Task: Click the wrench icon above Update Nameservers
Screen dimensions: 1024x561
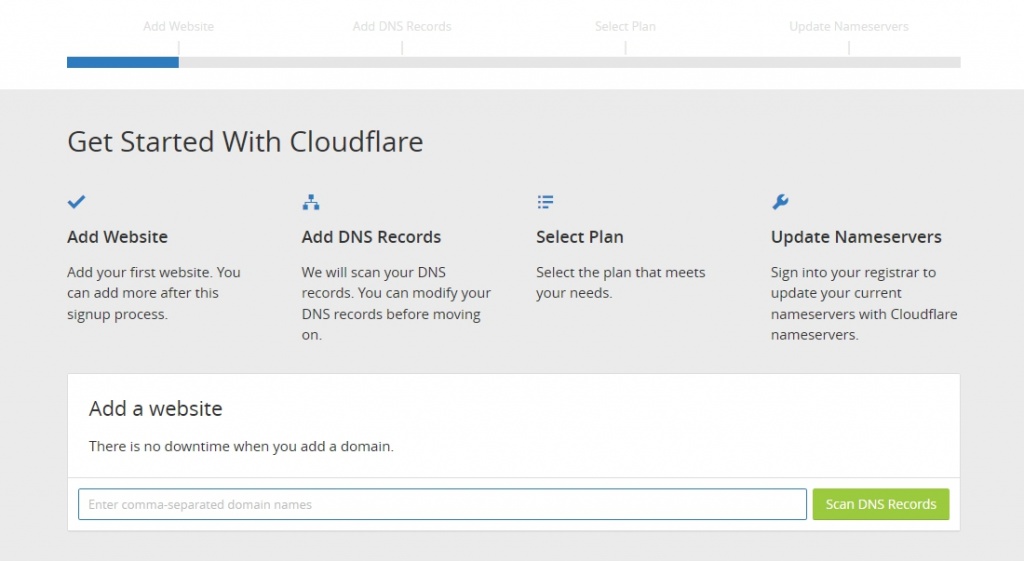Action: [780, 202]
